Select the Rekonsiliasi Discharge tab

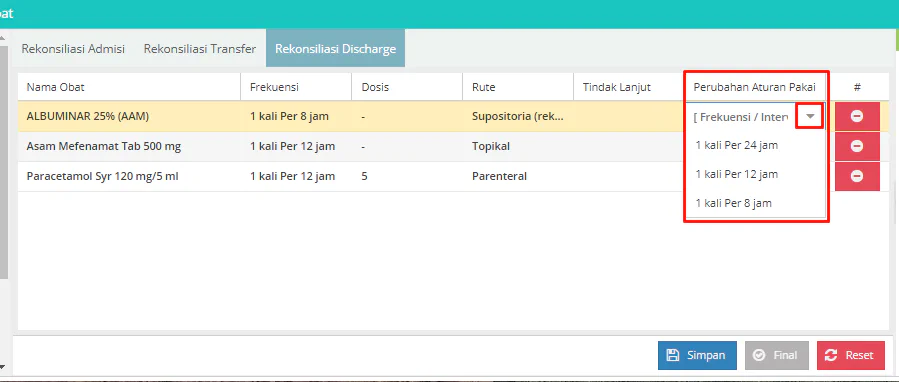335,49
